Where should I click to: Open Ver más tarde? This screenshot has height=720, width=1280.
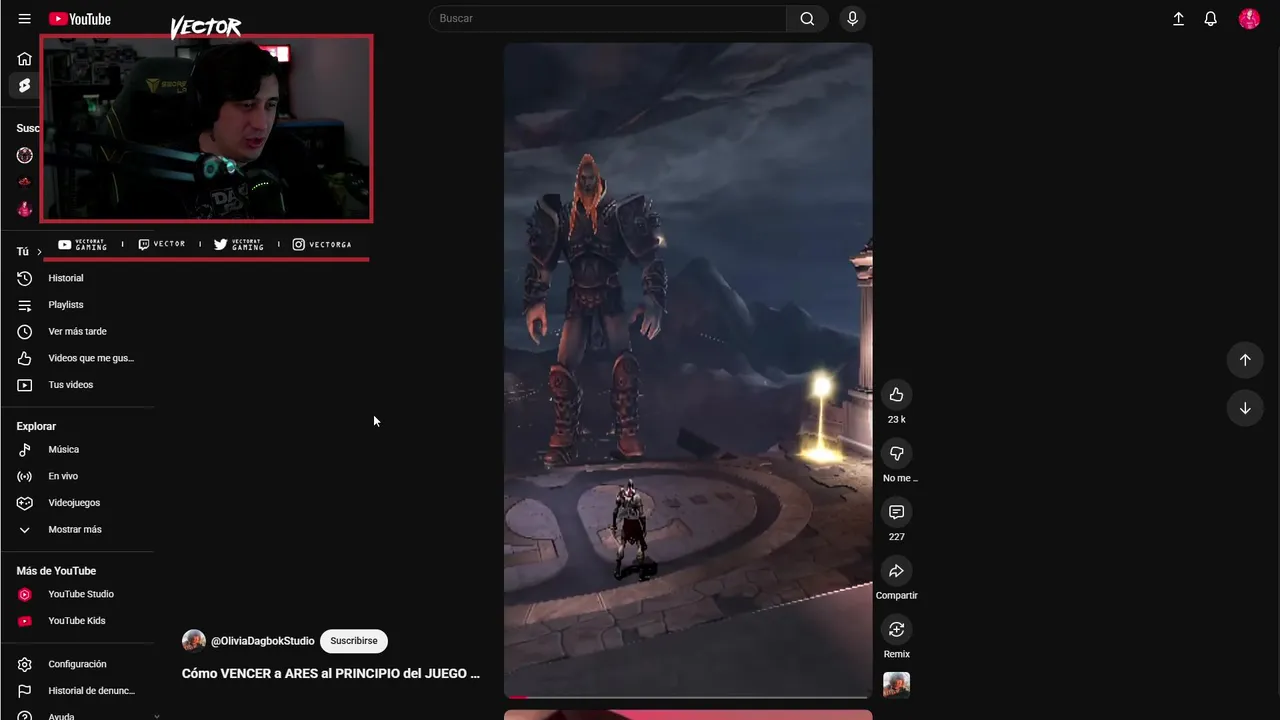click(77, 332)
